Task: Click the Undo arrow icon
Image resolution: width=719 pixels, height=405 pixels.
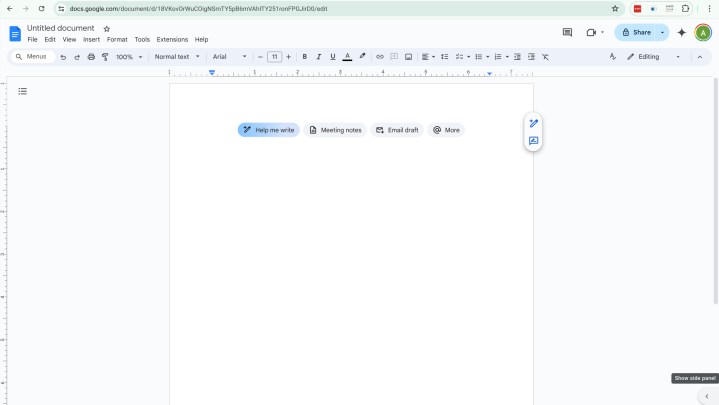Action: (x=63, y=57)
